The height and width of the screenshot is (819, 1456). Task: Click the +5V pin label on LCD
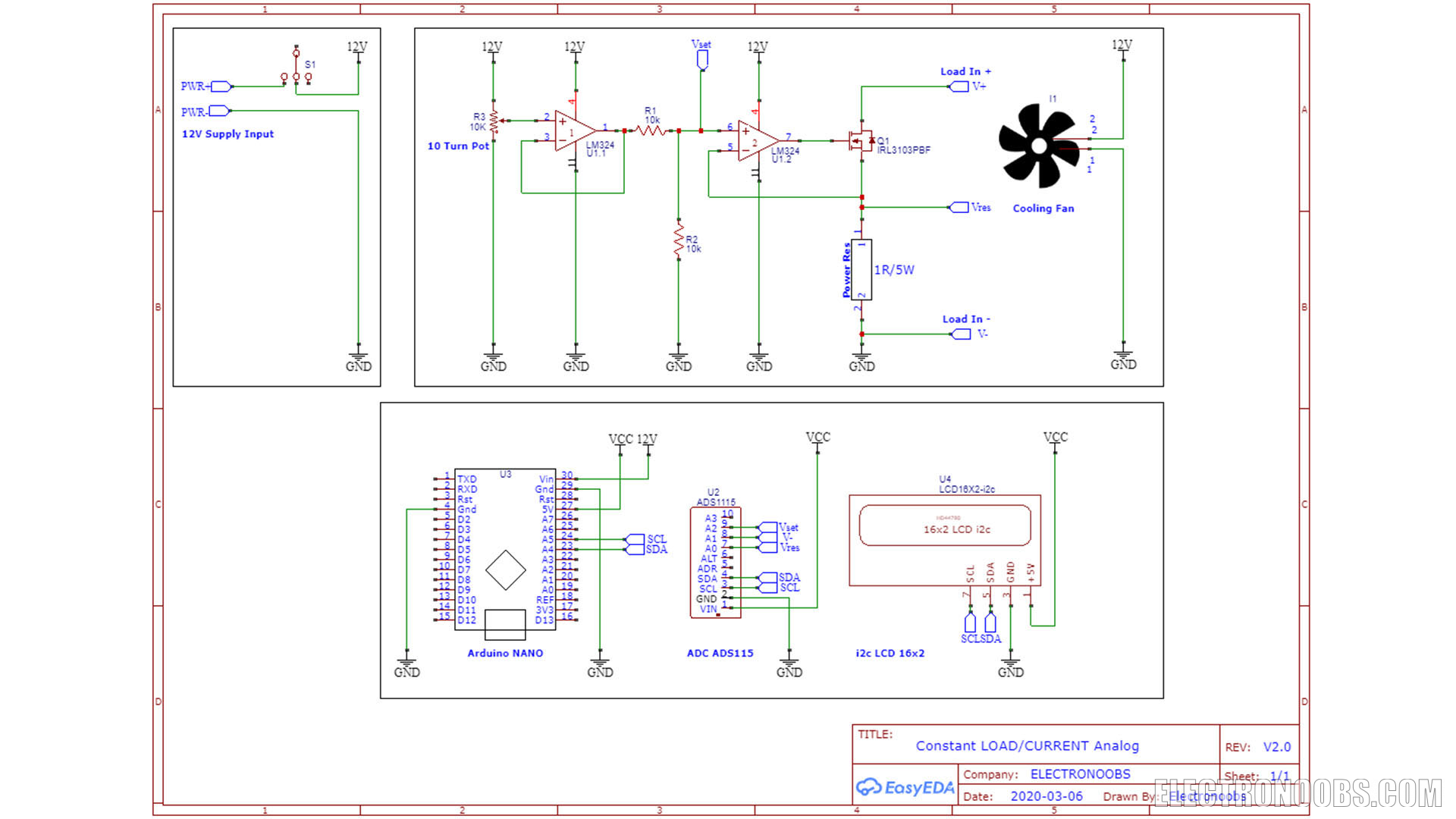click(x=1030, y=573)
